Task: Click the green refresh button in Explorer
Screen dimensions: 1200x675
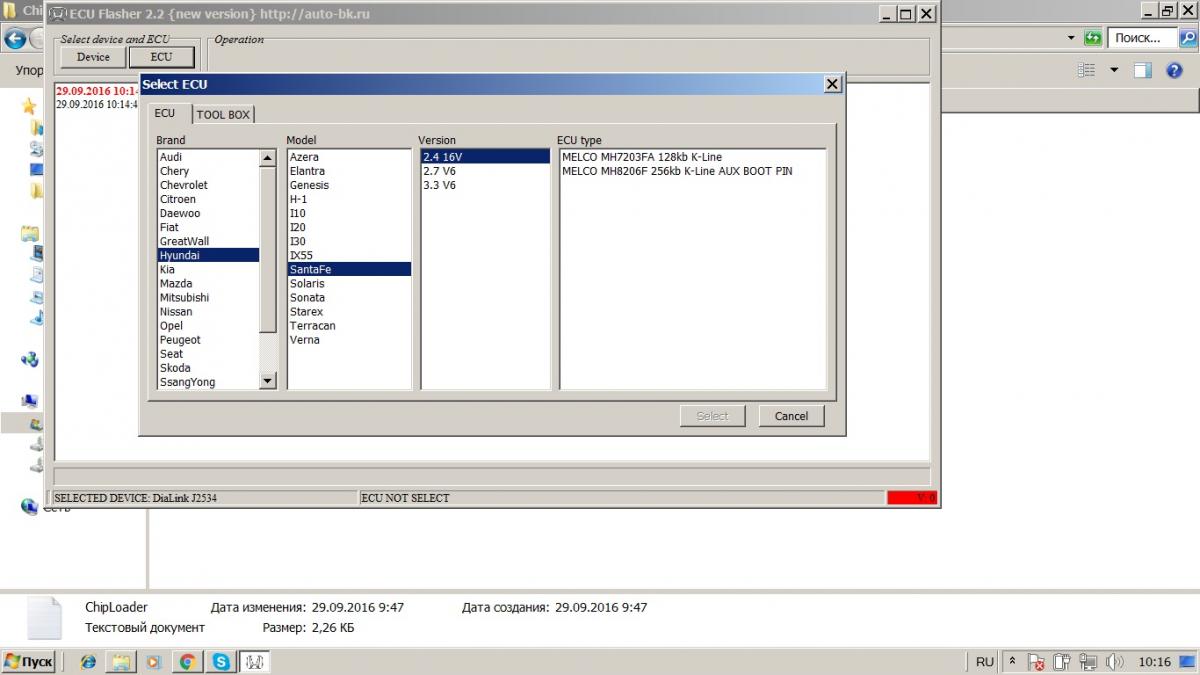Action: pyautogui.click(x=1093, y=38)
